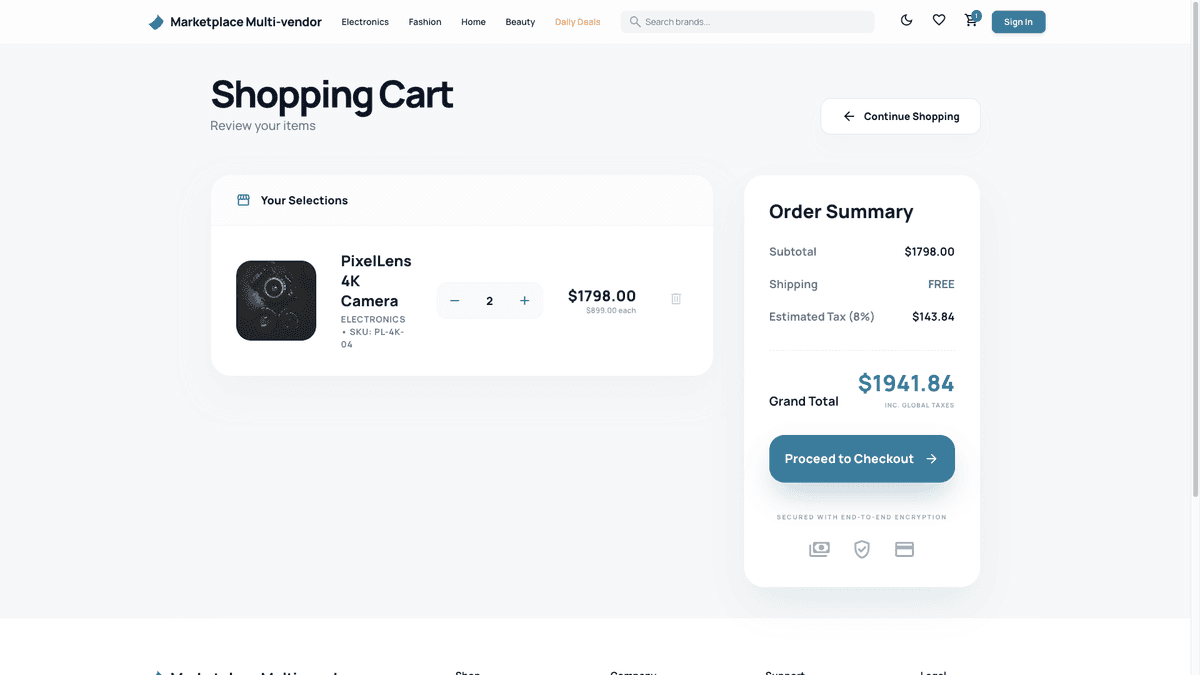Click Continue Shopping to go back
The image size is (1200, 675).
(x=900, y=116)
